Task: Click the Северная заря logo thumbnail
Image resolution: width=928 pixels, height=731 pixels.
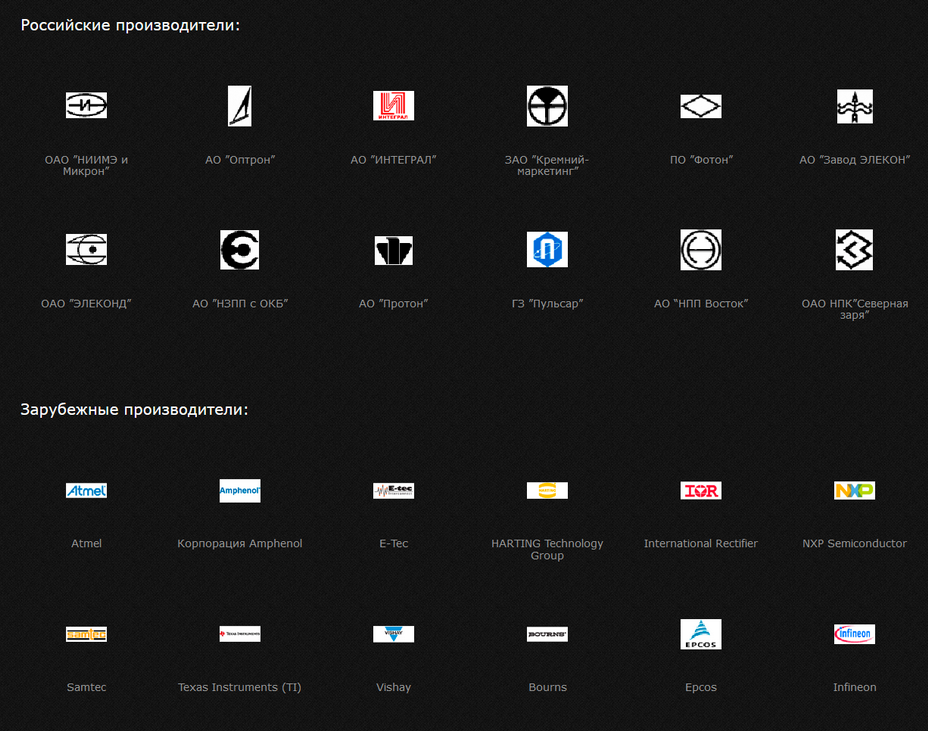Action: click(854, 250)
